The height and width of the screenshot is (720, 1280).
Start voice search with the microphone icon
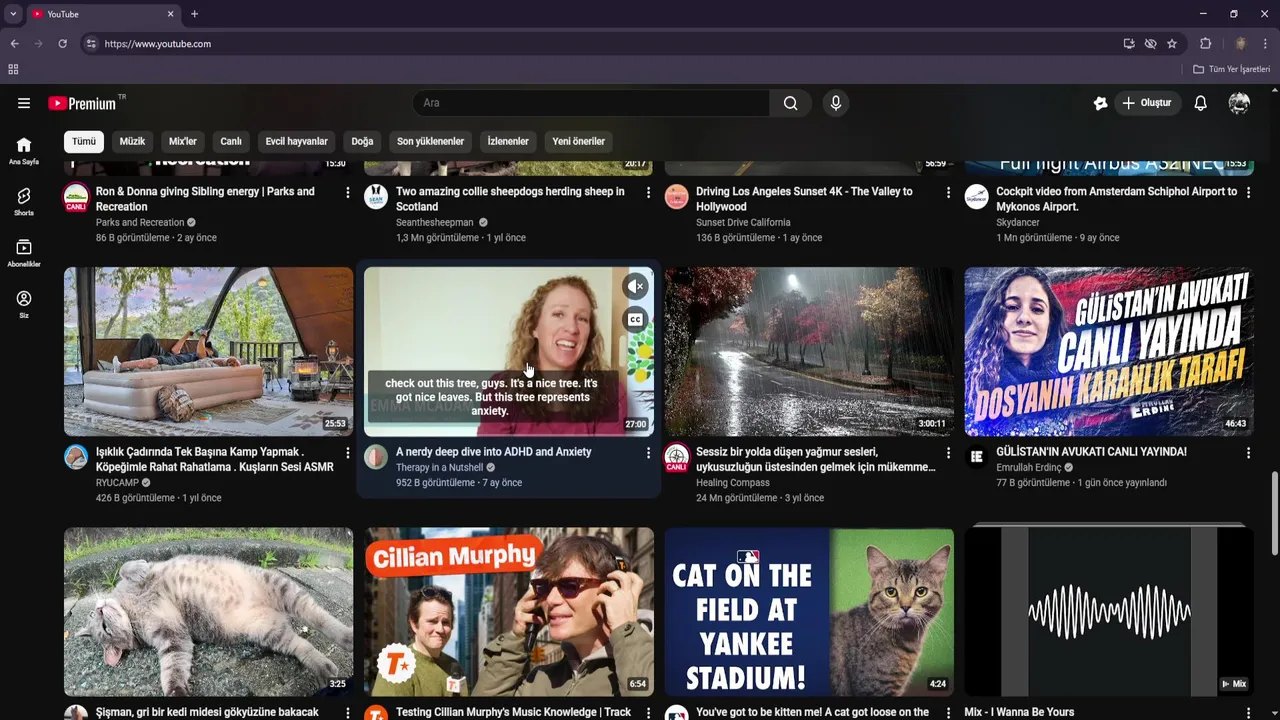pyautogui.click(x=836, y=103)
